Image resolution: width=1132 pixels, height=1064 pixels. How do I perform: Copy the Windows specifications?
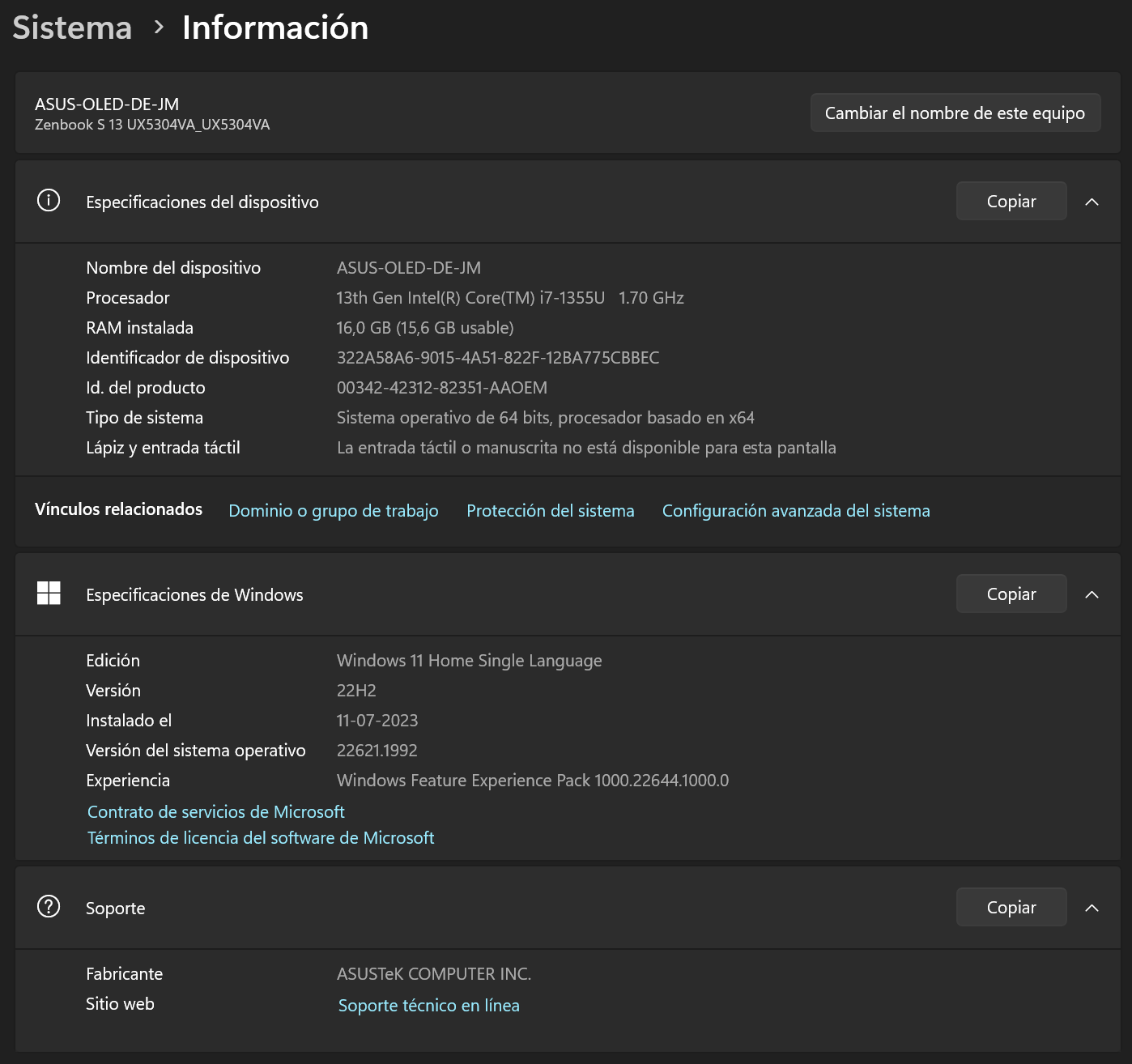(1011, 594)
